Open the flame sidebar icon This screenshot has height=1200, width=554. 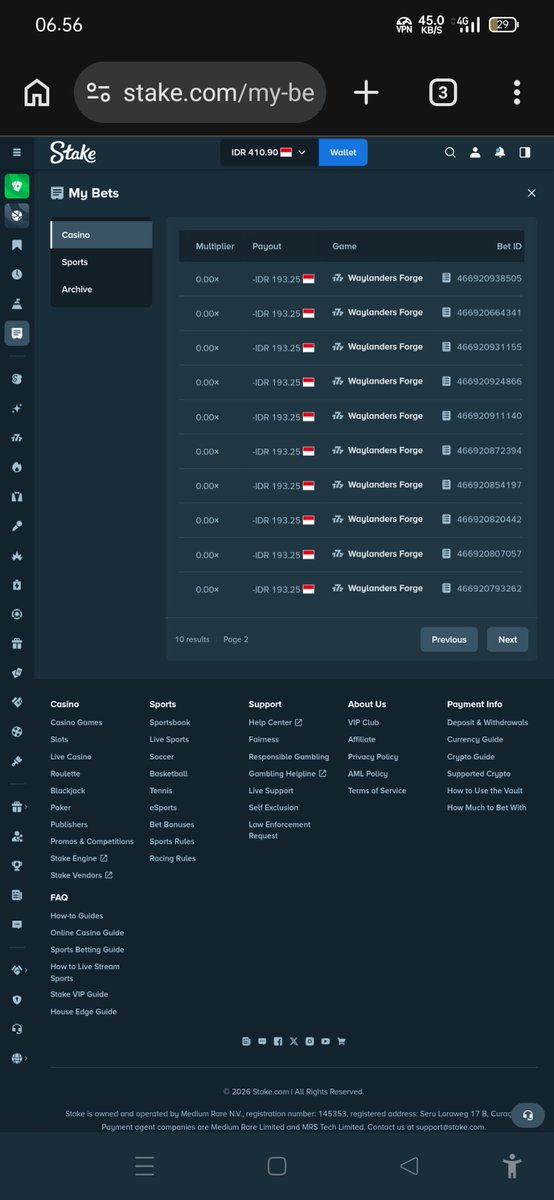[x=17, y=467]
